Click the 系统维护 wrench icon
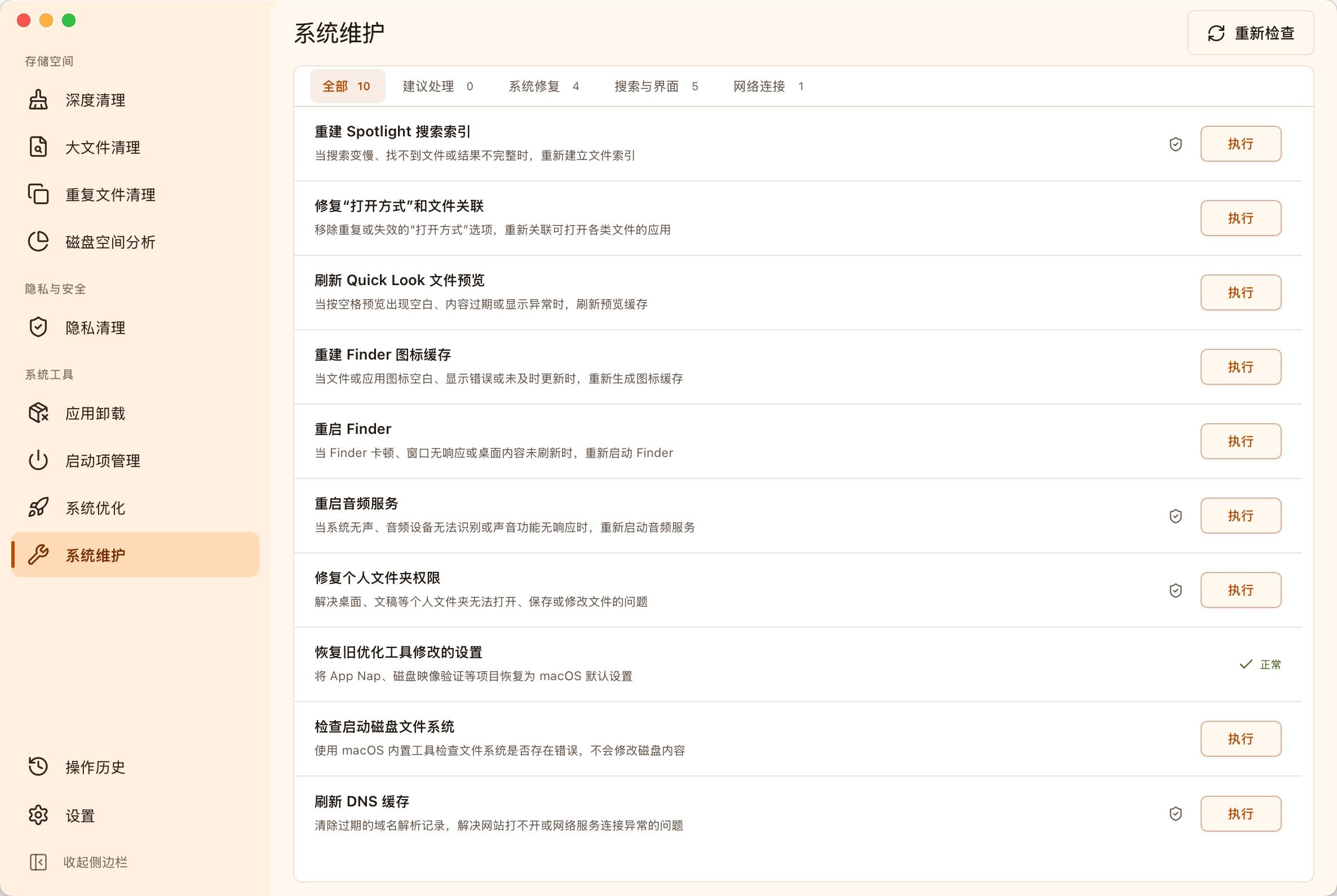Screen dimensions: 1337x896 [x=38, y=555]
